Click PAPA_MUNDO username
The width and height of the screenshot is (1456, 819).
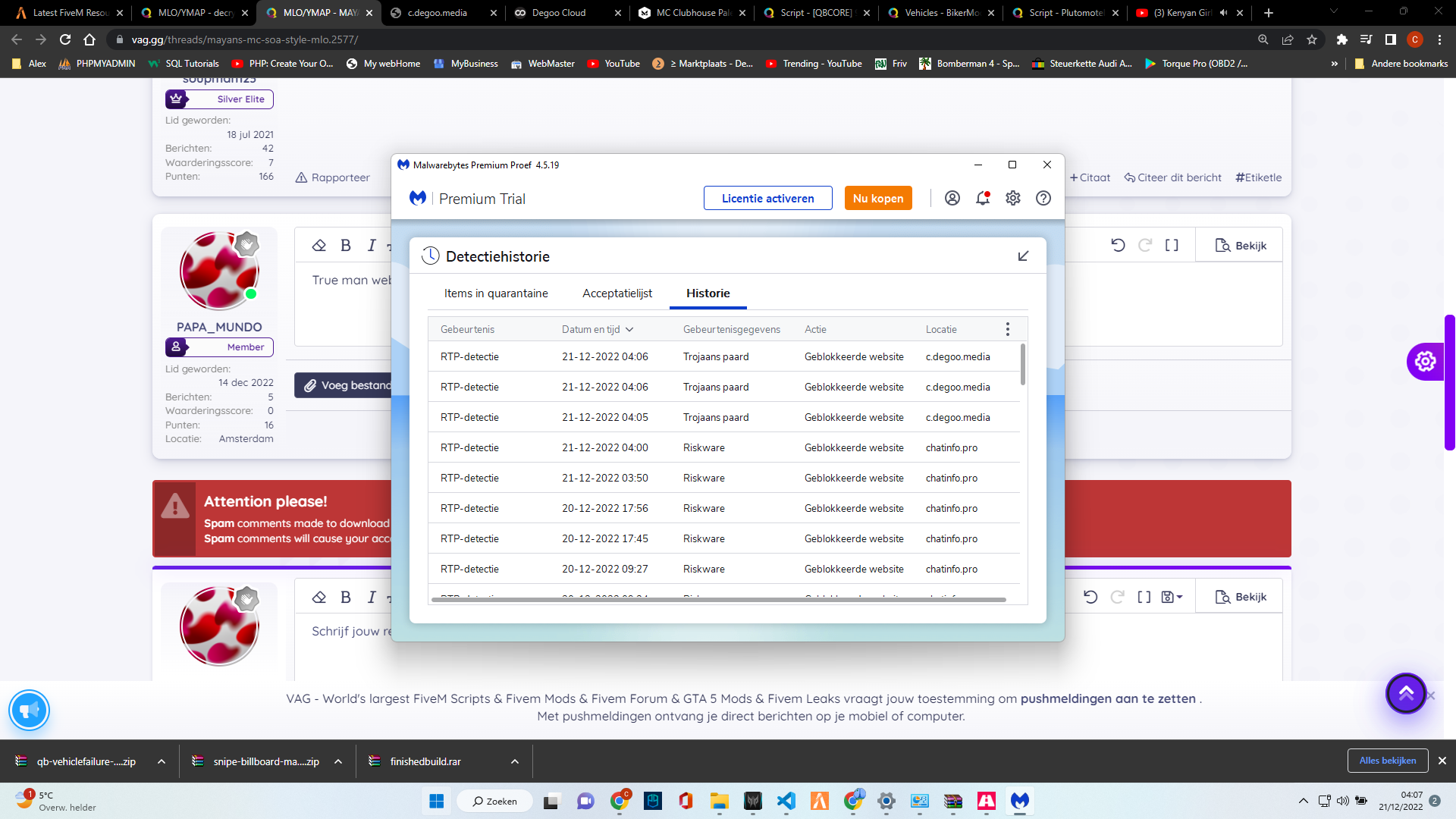[219, 327]
